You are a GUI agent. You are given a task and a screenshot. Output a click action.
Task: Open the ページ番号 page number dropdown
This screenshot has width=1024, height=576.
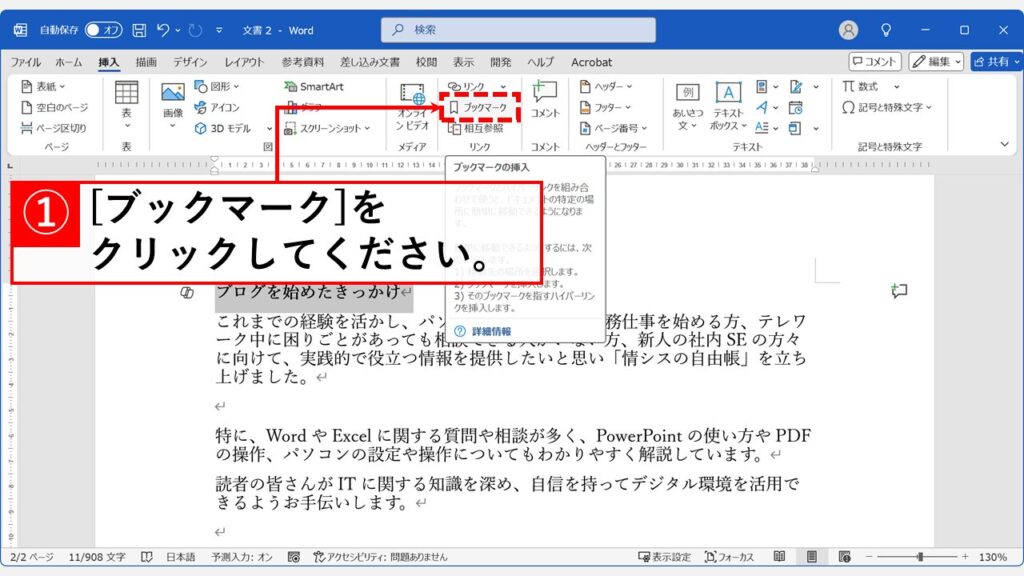point(614,128)
